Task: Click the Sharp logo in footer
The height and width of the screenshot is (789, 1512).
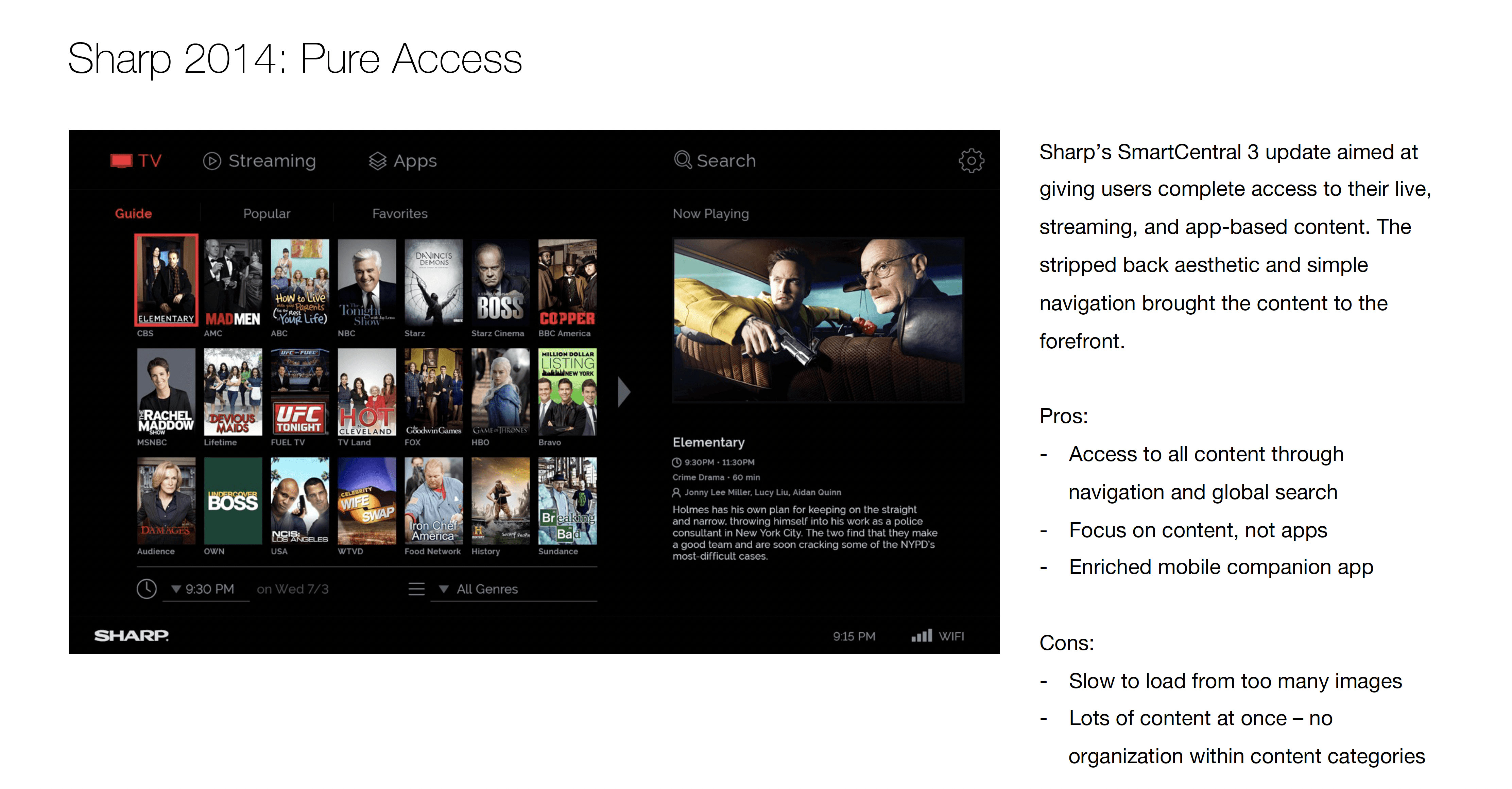Action: pyautogui.click(x=132, y=635)
